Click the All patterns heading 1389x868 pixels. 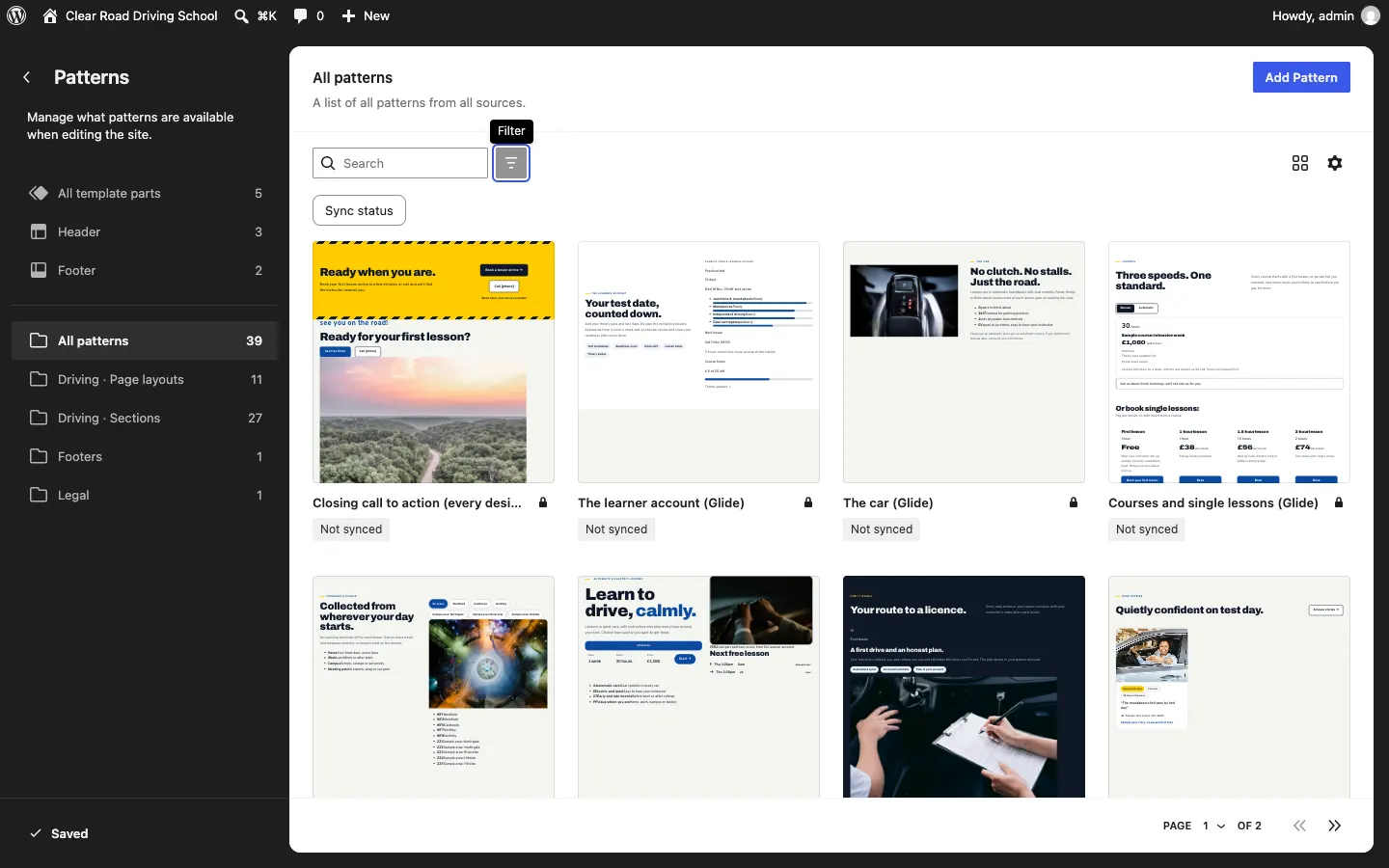[353, 77]
